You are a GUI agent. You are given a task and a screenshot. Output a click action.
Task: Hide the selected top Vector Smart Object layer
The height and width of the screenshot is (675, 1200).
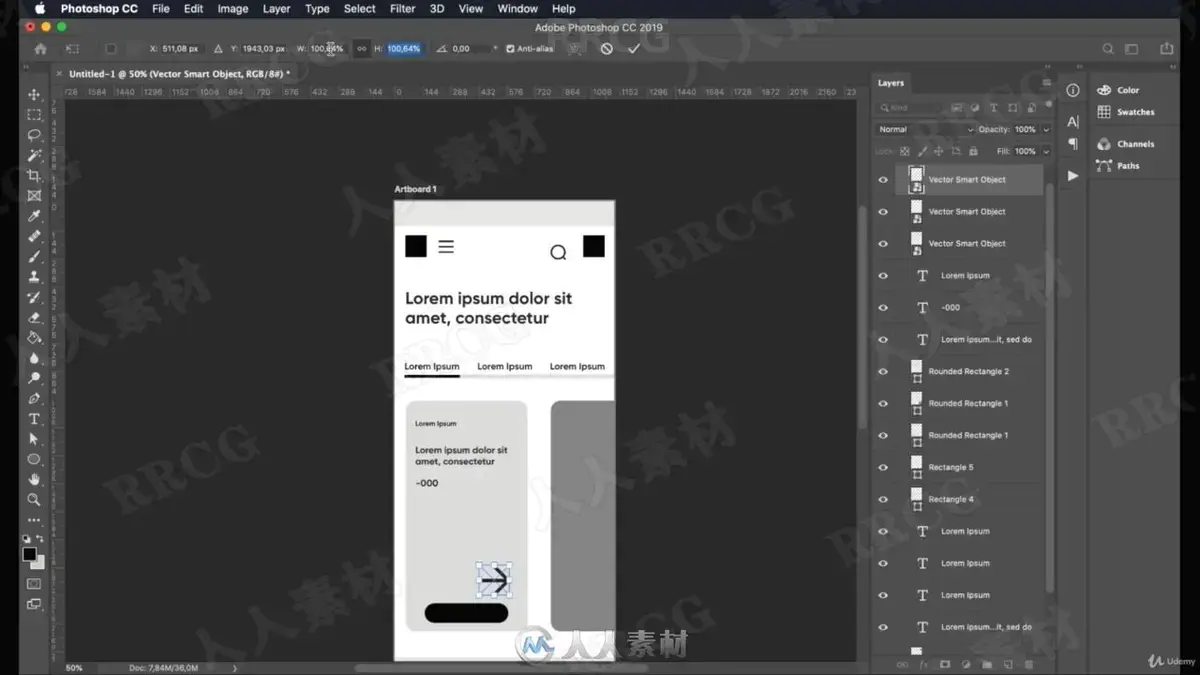pos(883,180)
